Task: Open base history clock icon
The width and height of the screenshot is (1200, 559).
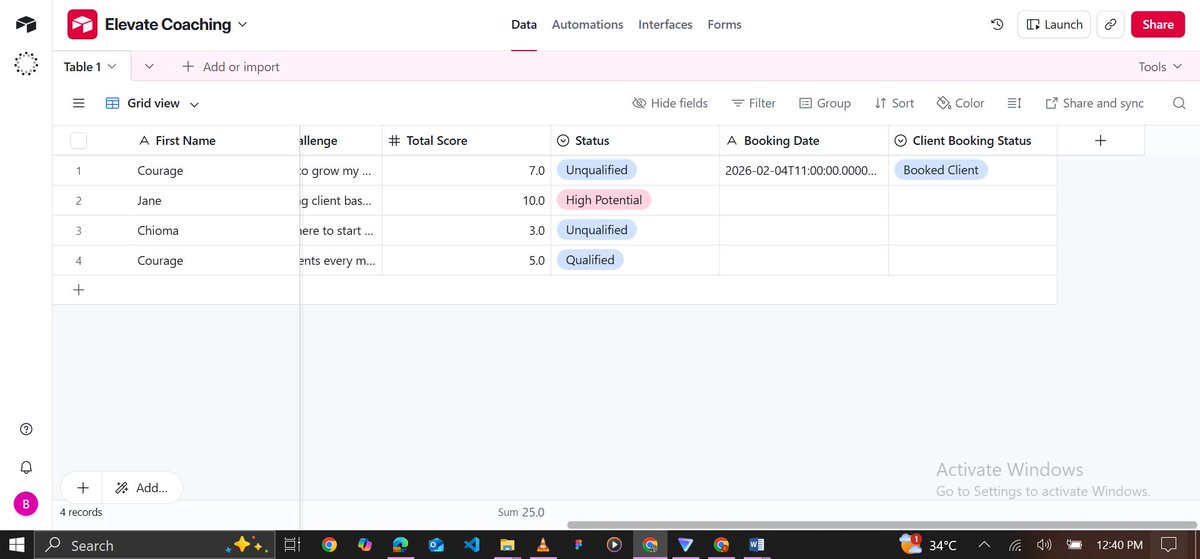Action: [x=997, y=24]
